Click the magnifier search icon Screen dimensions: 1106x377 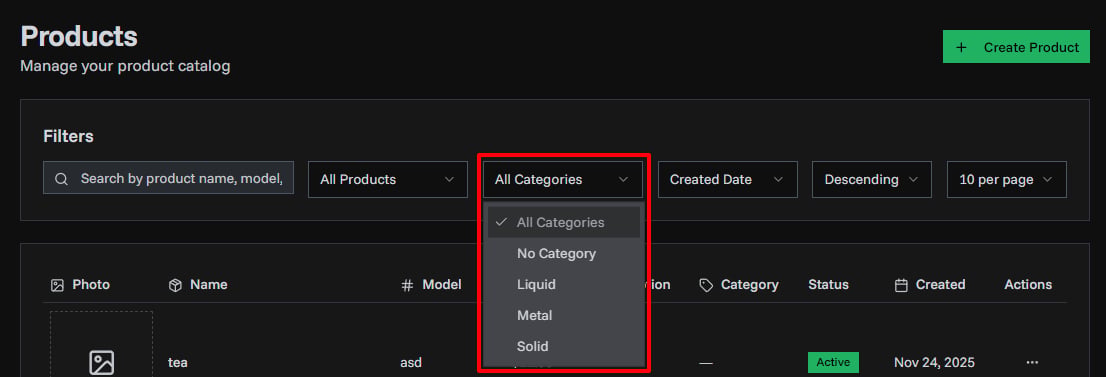[x=61, y=179]
